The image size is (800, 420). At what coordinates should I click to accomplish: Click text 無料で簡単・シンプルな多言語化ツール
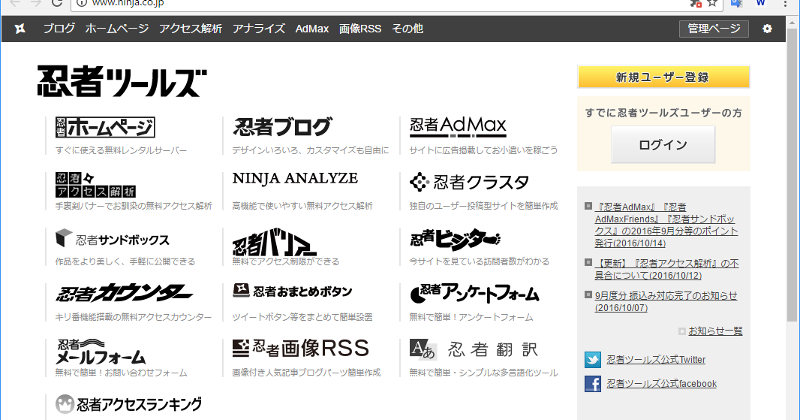point(483,373)
